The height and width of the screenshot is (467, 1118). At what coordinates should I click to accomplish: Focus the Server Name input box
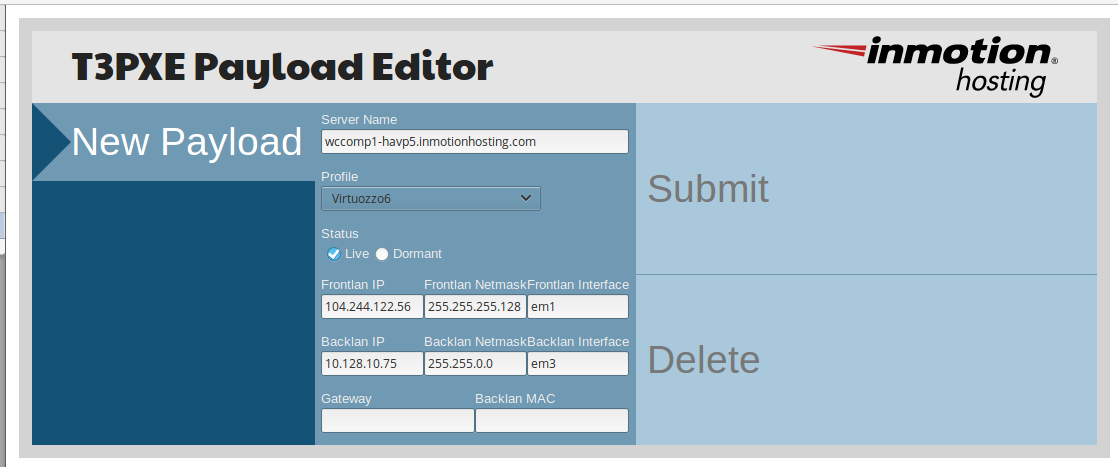(474, 142)
